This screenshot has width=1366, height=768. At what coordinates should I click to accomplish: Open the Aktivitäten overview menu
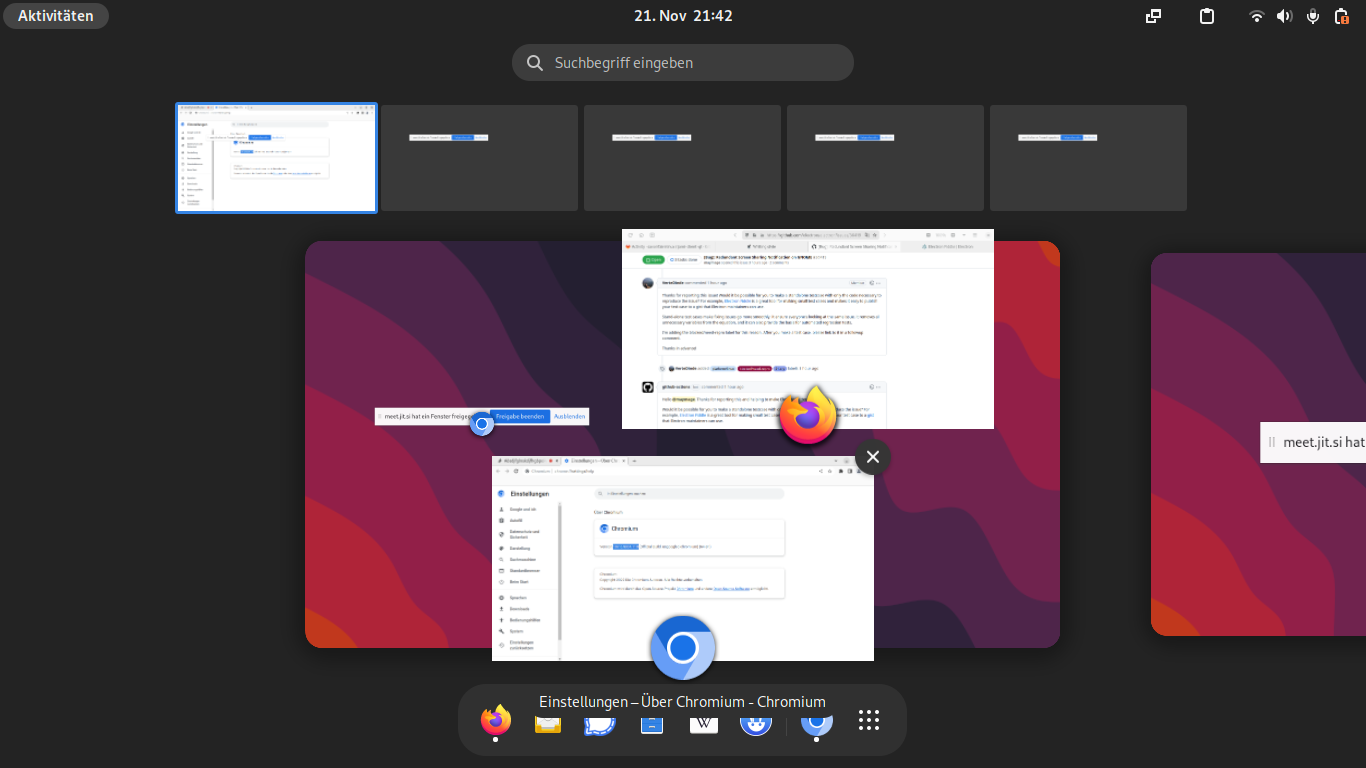pos(55,15)
